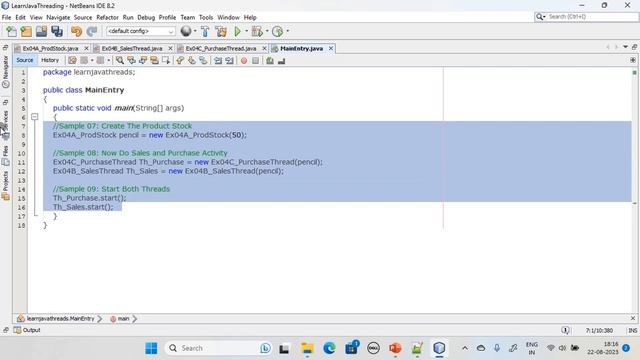
Task: Run the project with green play icon
Action: 238,31
